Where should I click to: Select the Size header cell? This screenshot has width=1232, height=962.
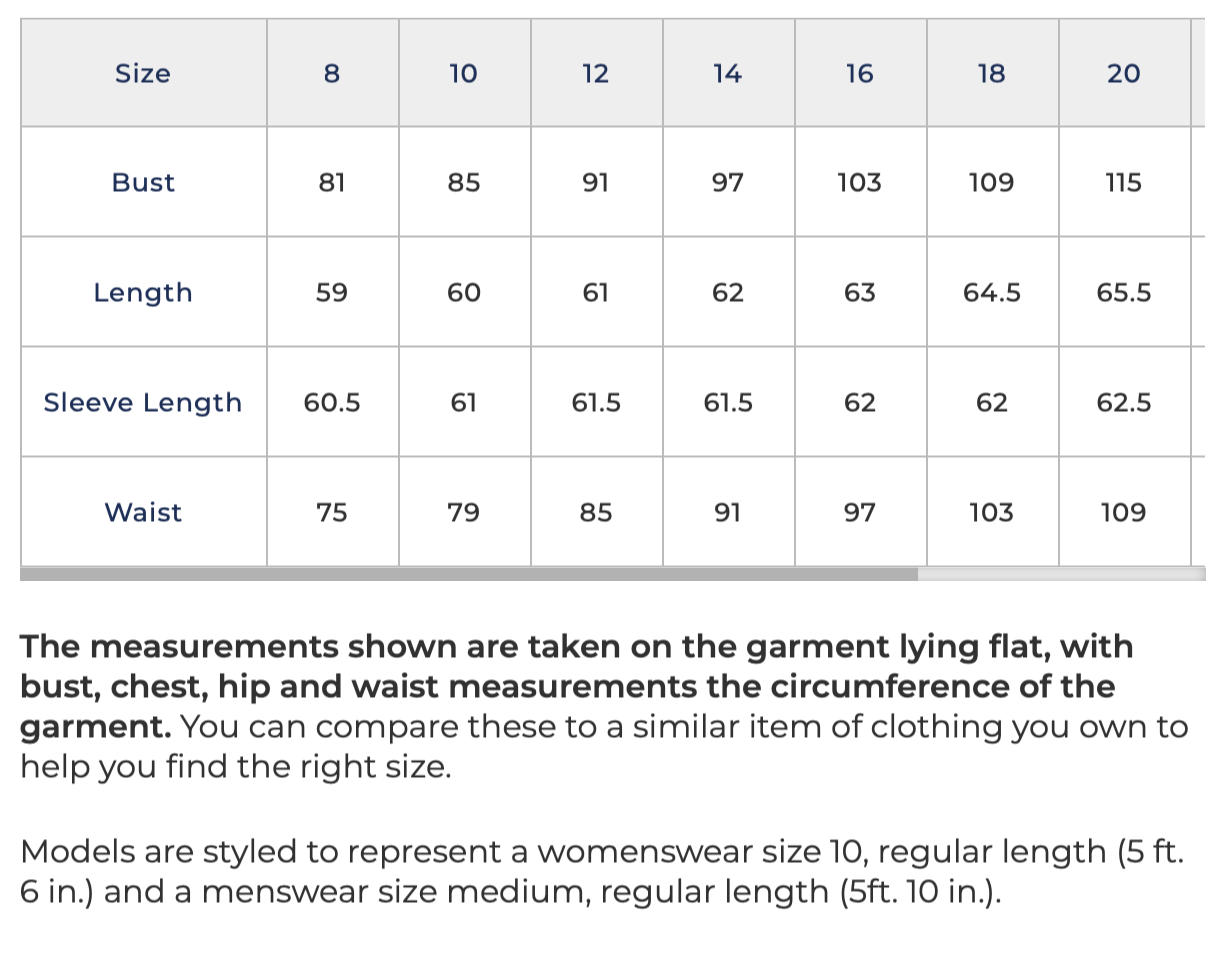click(x=144, y=73)
